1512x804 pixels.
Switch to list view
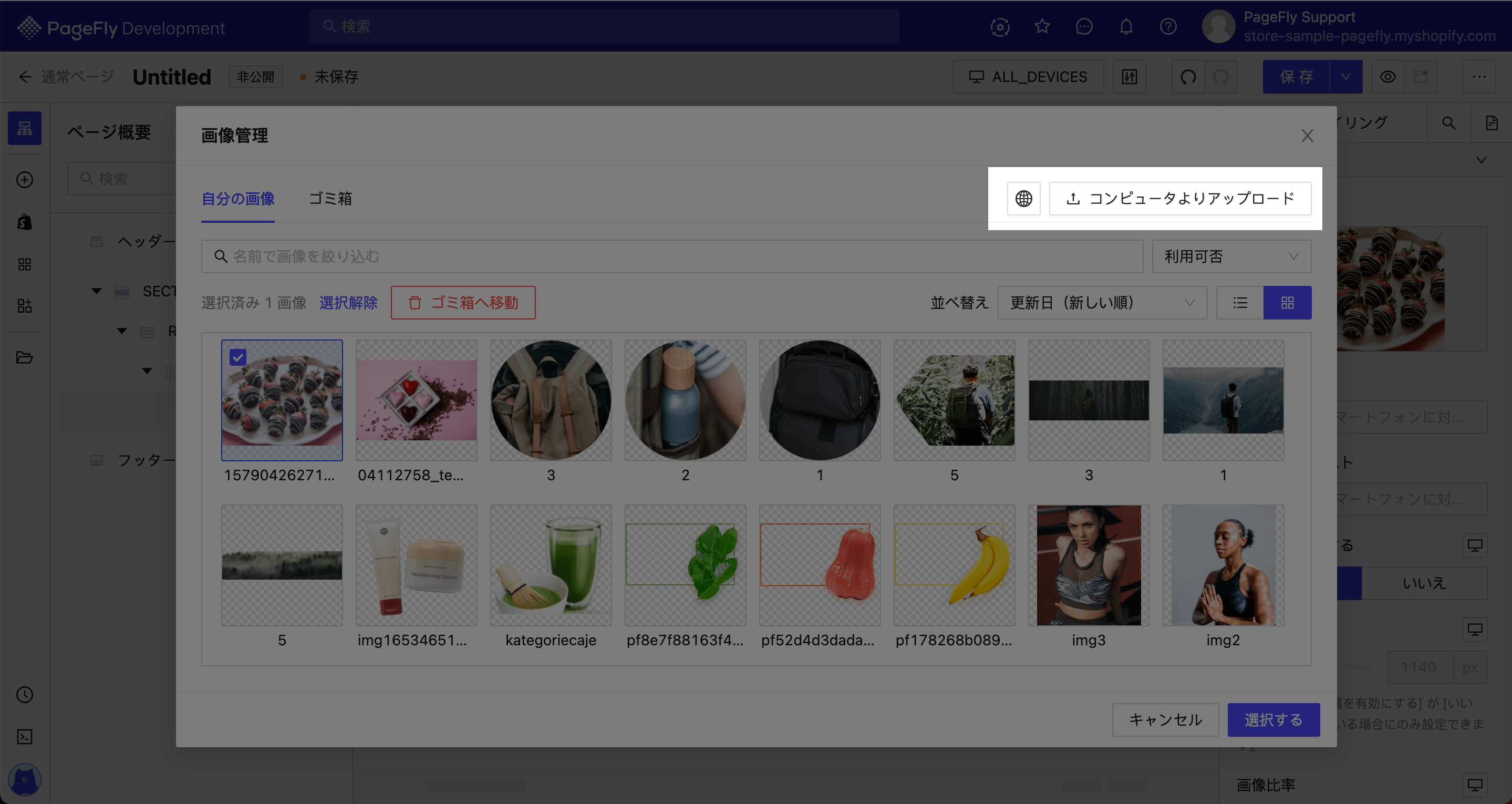coord(1240,303)
